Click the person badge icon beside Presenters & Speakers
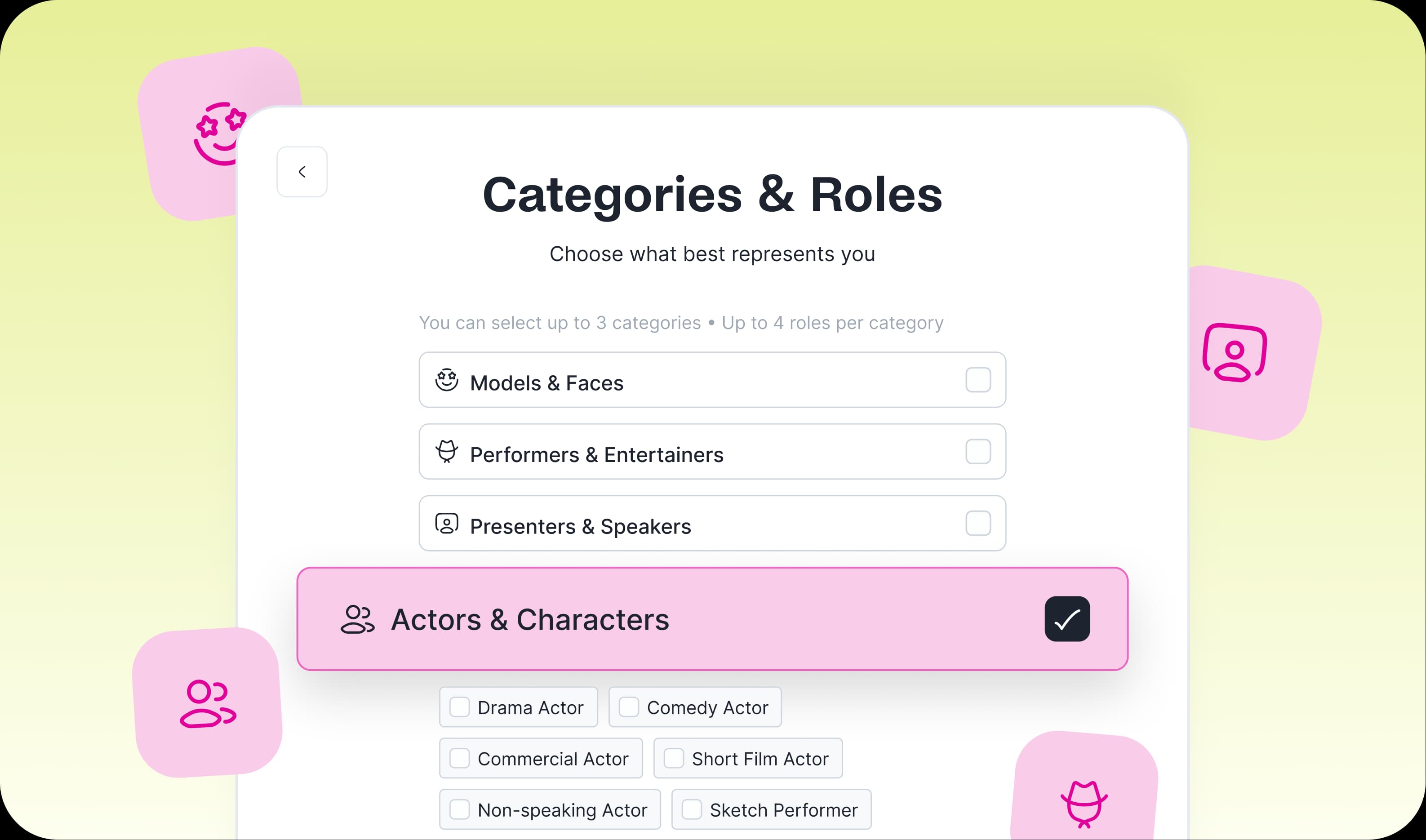 click(x=447, y=524)
